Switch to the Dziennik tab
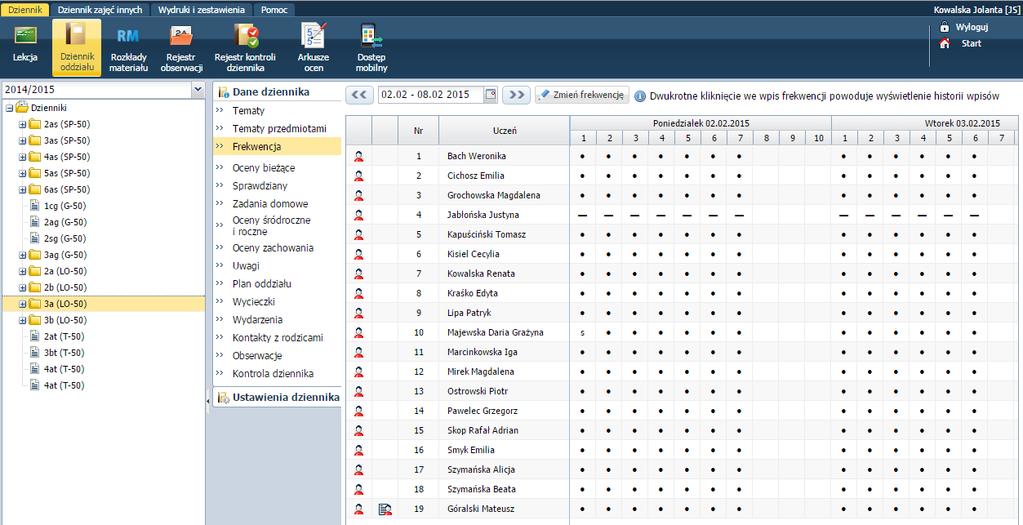The height and width of the screenshot is (525, 1023). pyautogui.click(x=25, y=10)
